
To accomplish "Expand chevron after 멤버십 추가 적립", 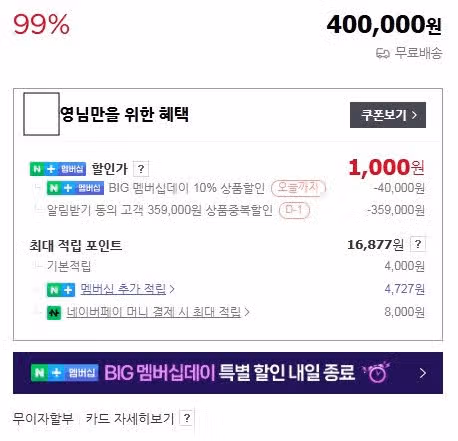I will point(172,289).
